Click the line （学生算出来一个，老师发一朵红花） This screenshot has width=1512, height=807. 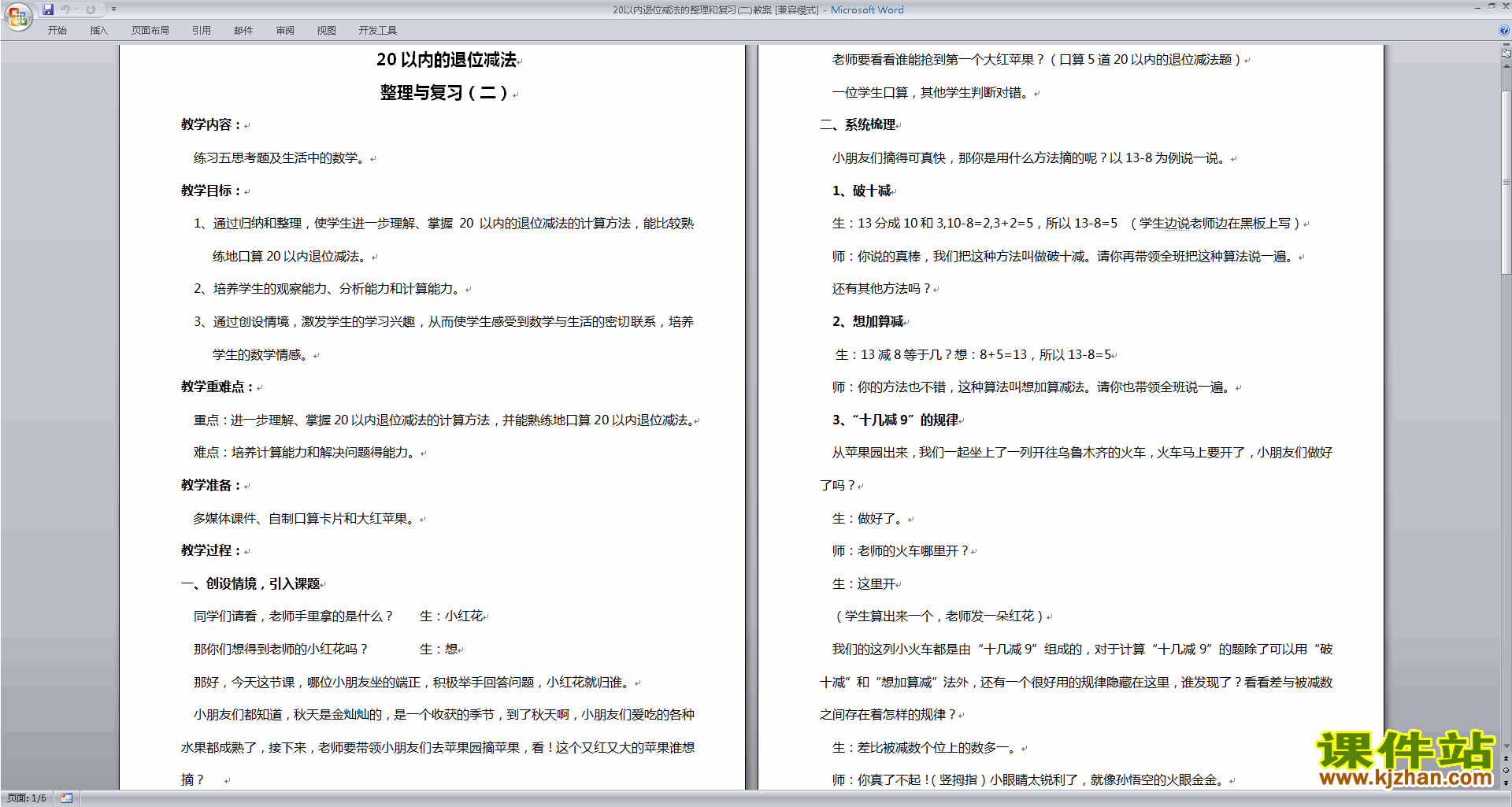coord(939,616)
